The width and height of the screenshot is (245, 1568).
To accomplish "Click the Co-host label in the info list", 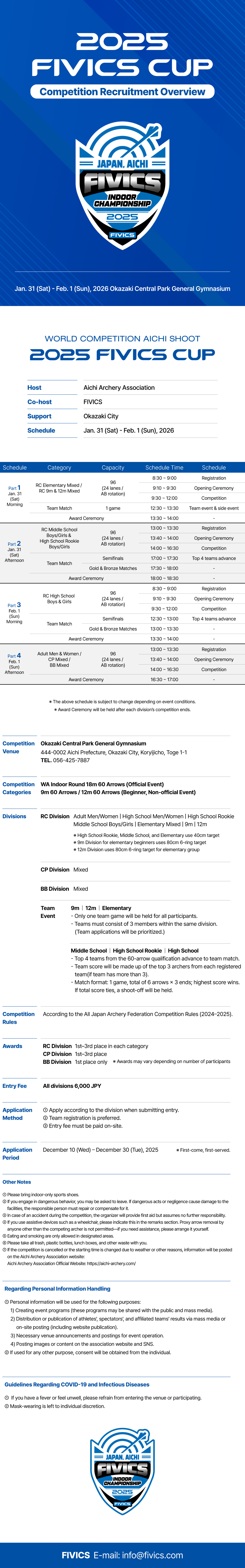I will [x=40, y=402].
